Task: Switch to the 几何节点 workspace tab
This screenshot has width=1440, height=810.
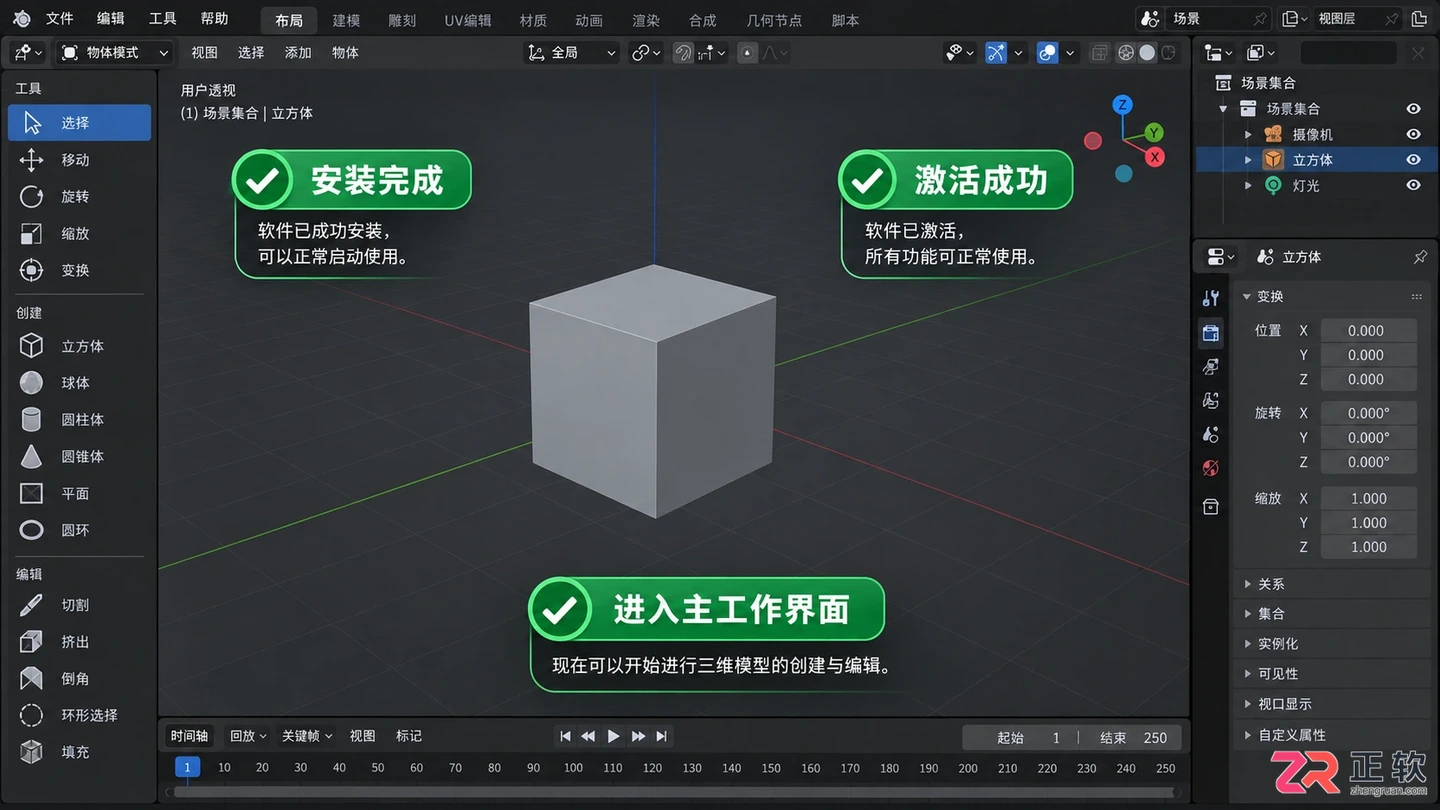Action: pos(774,20)
